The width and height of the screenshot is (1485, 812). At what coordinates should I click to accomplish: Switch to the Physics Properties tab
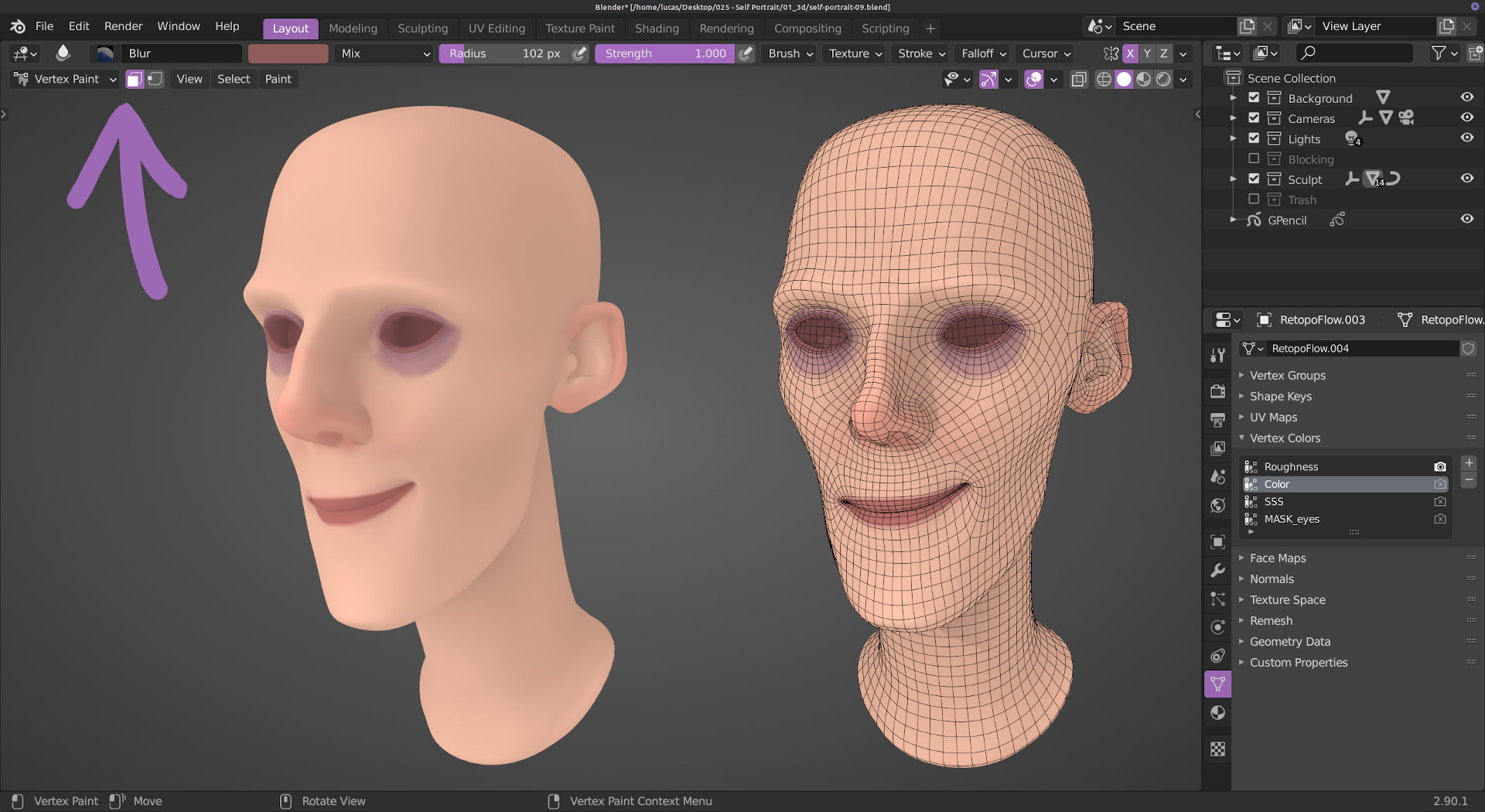(x=1217, y=626)
